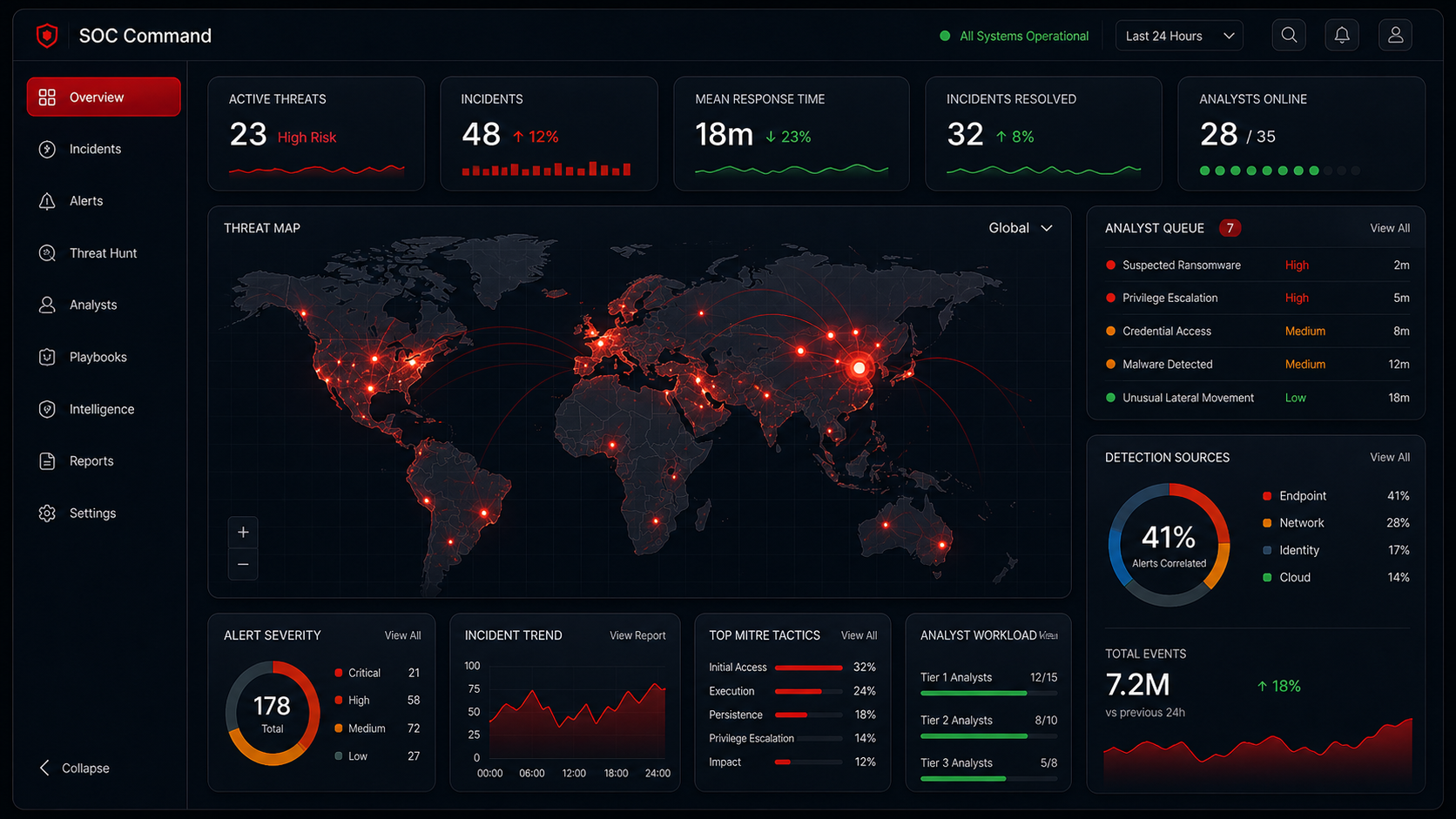Click the Overview grid icon in the sidebar
This screenshot has width=1456, height=819.
47,97
